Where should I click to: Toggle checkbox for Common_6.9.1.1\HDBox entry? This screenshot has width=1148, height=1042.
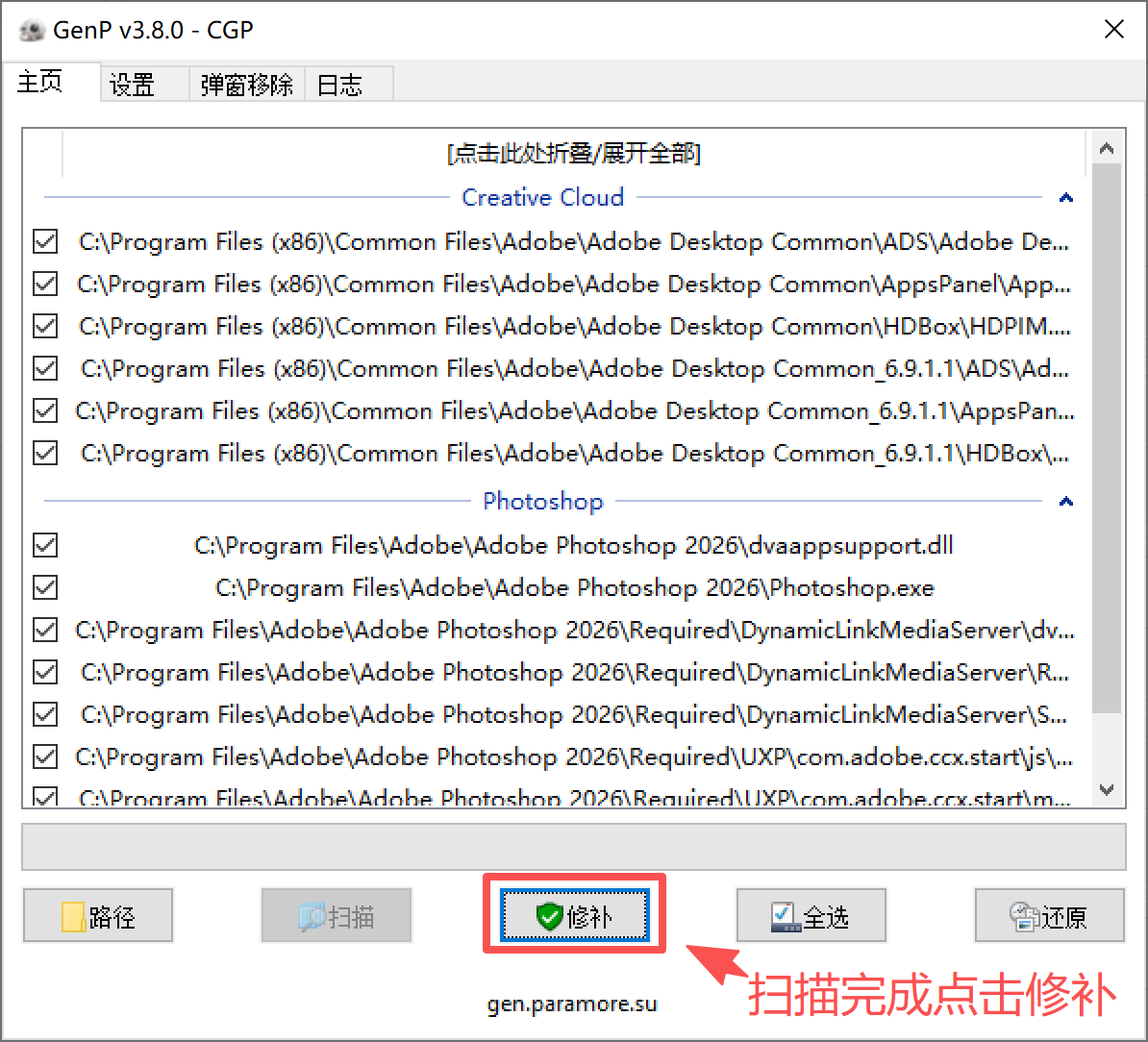pyautogui.click(x=45, y=454)
